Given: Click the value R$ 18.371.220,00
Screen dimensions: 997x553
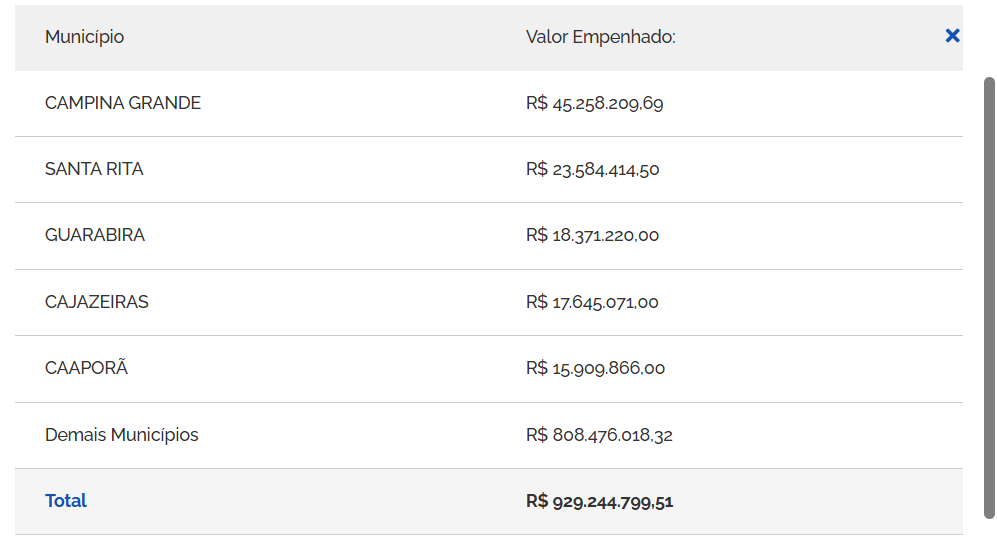Looking at the screenshot, I should pyautogui.click(x=592, y=235).
